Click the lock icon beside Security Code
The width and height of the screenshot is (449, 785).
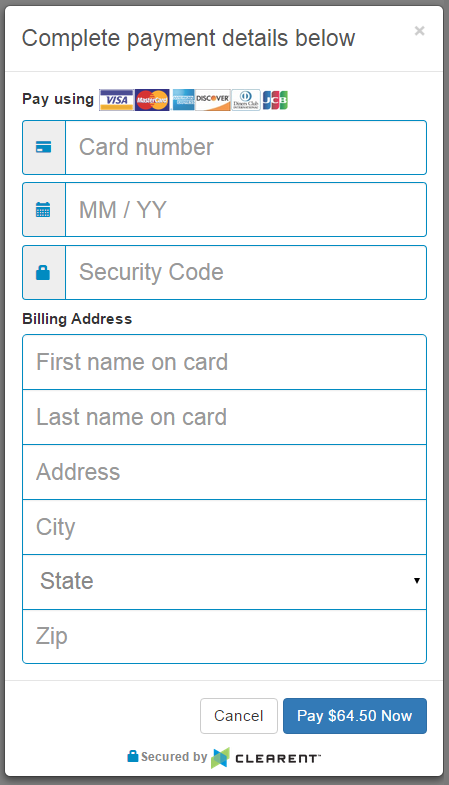tap(43, 272)
